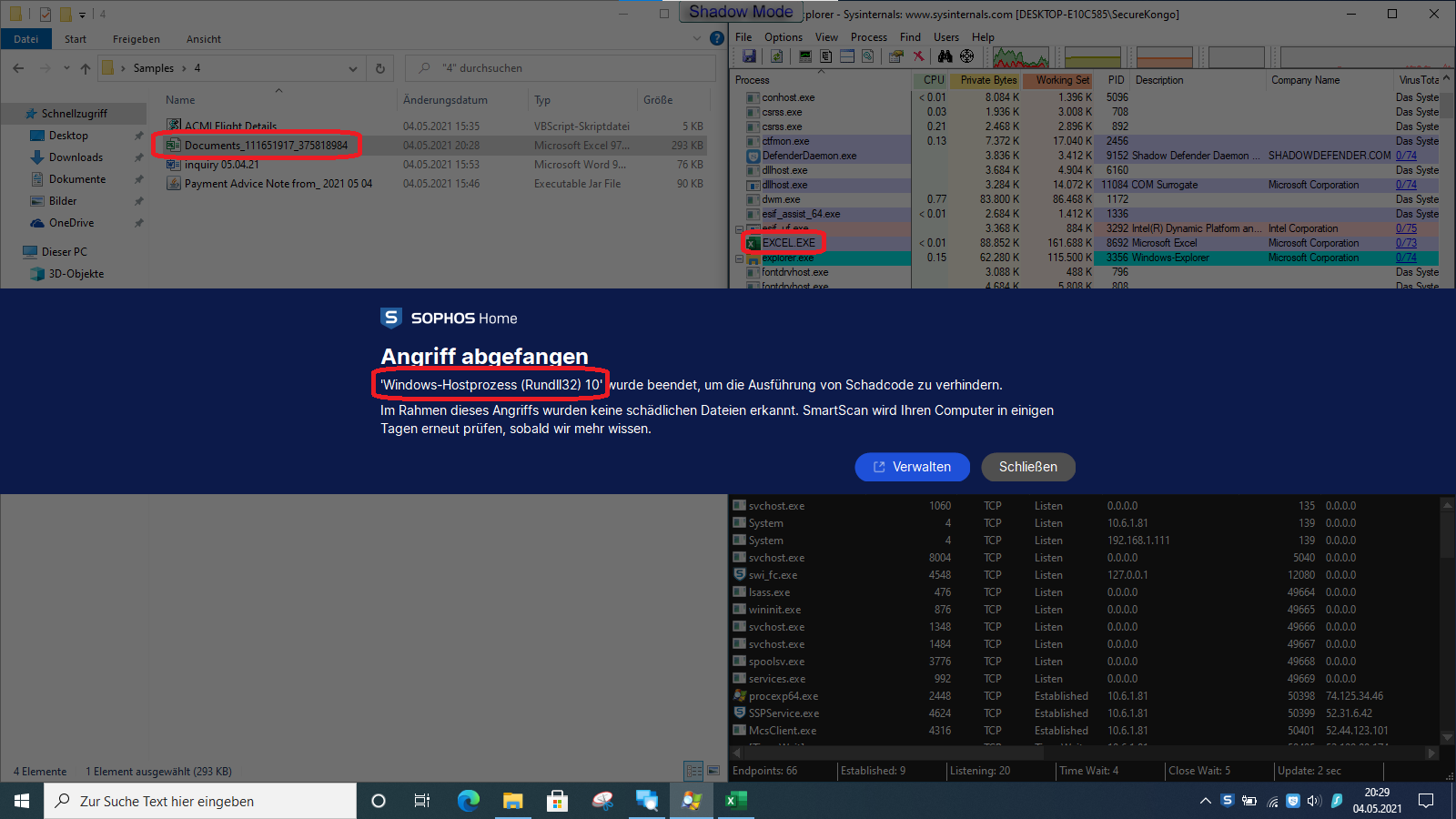Click the Schließen button in Sophos alert
Screen dimensions: 1456x819
1028,467
